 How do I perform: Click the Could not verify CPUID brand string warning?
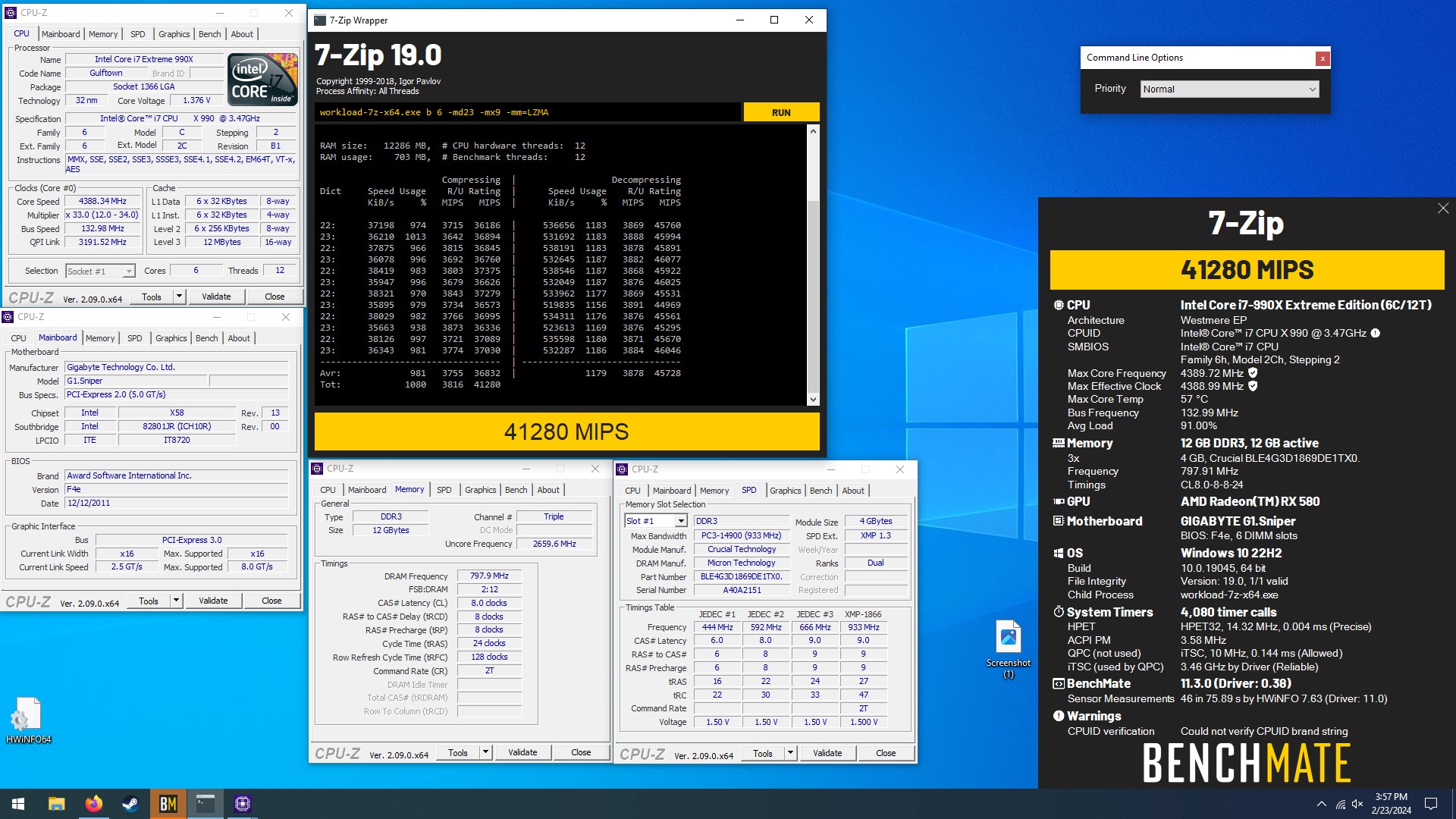pos(1263,732)
